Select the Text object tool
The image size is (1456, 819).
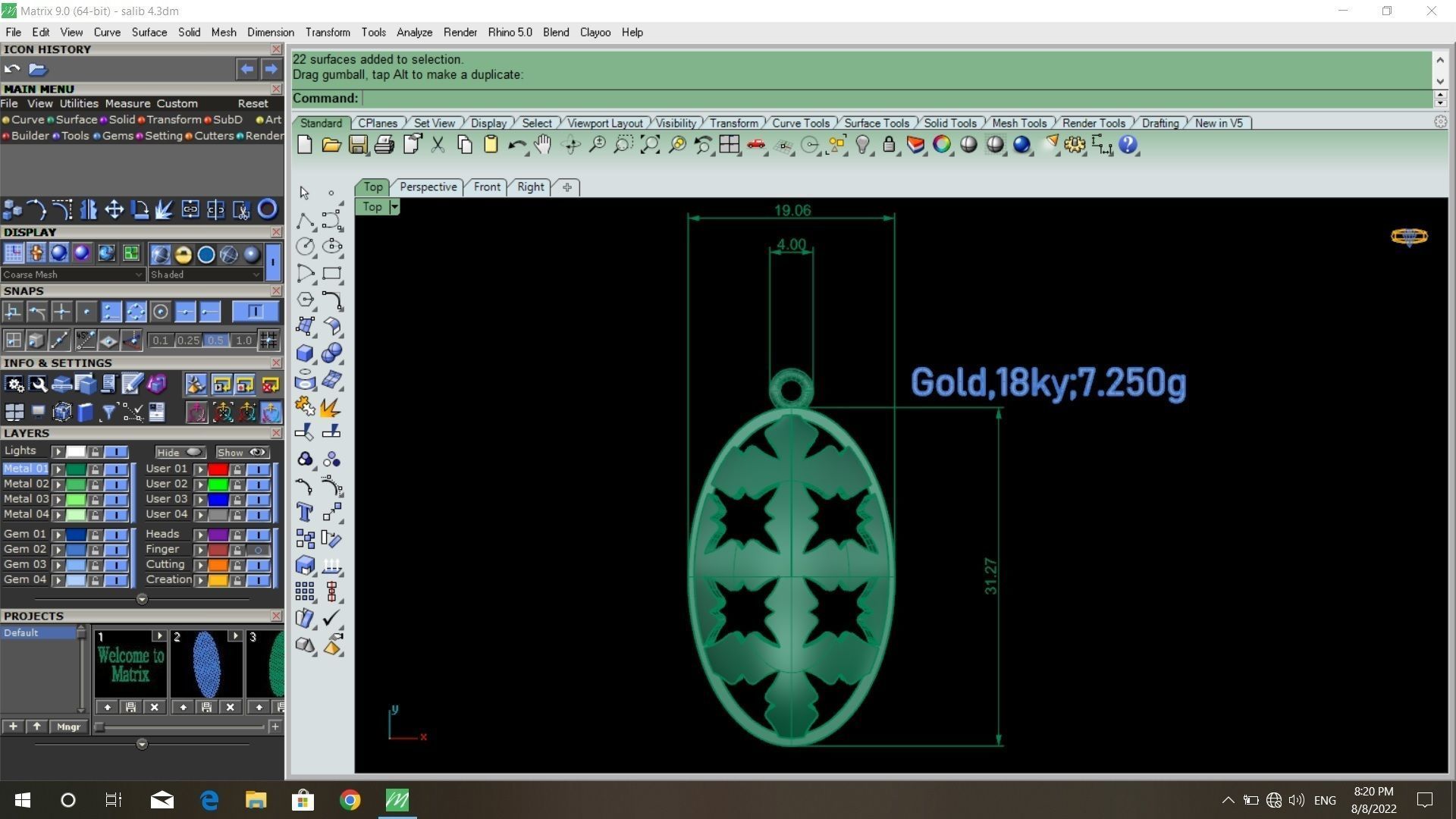(x=305, y=513)
